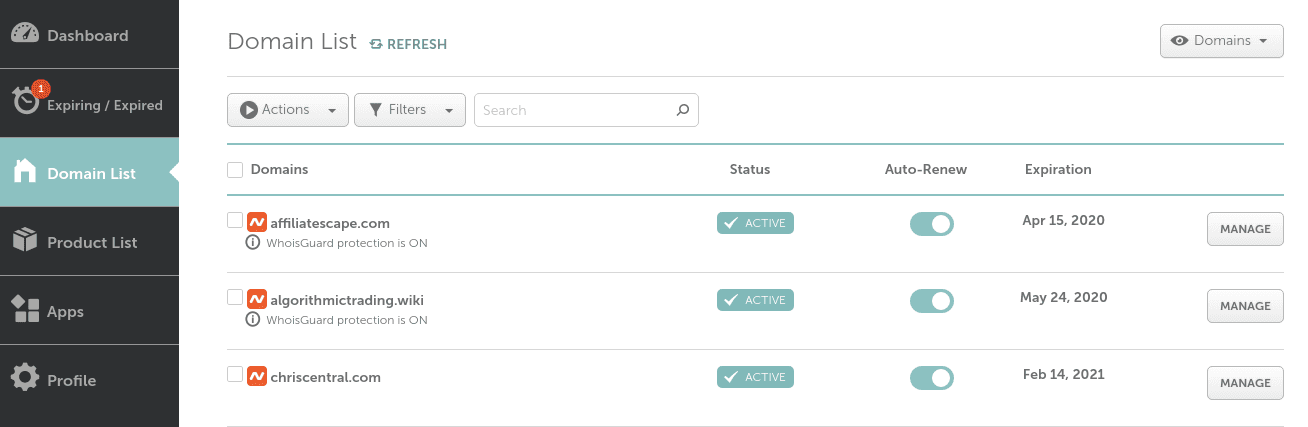Refresh the domain list
The image size is (1308, 427).
pyautogui.click(x=408, y=44)
